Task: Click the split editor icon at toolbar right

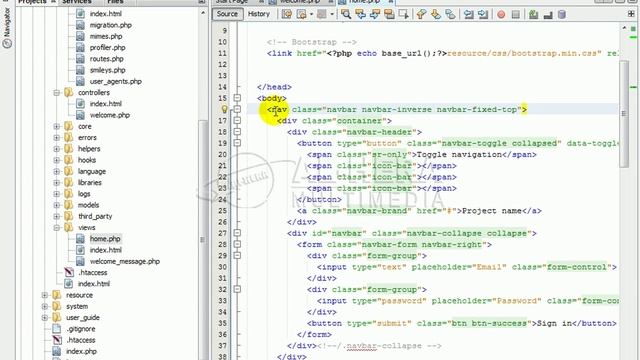Action: coord(631,14)
